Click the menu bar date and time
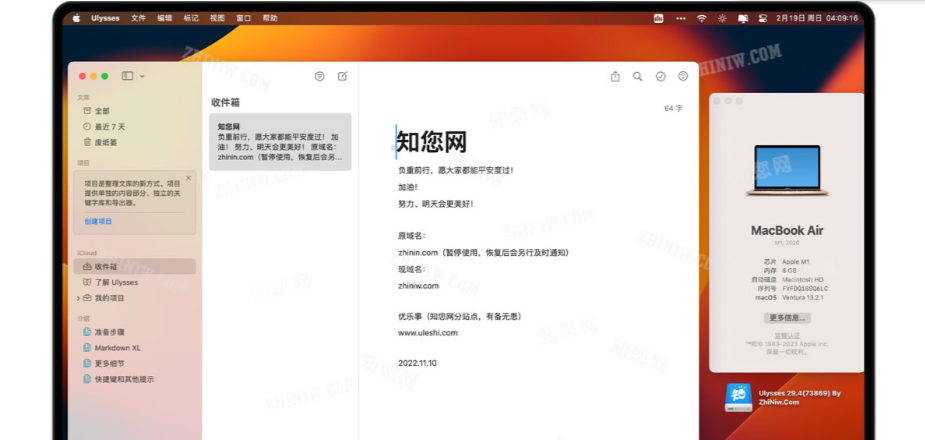The height and width of the screenshot is (440, 925). click(x=817, y=18)
